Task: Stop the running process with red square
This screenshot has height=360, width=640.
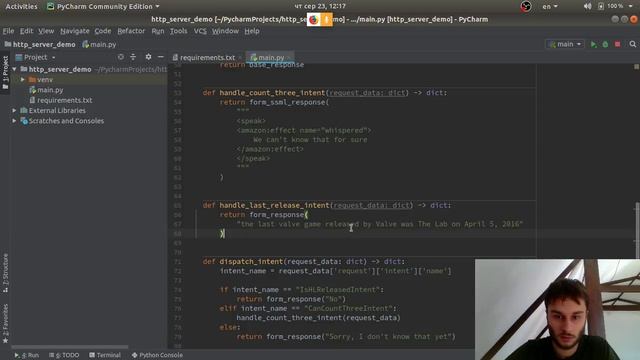Action: pyautogui.click(x=618, y=44)
